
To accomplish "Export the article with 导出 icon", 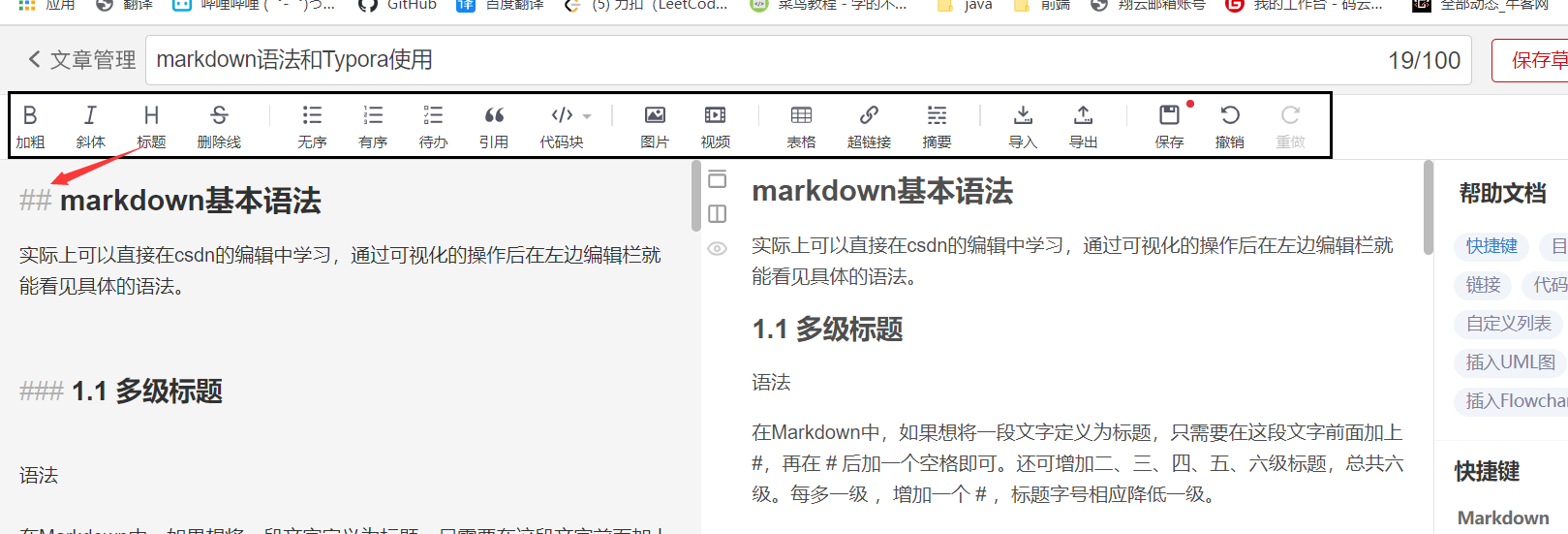I will [1083, 126].
